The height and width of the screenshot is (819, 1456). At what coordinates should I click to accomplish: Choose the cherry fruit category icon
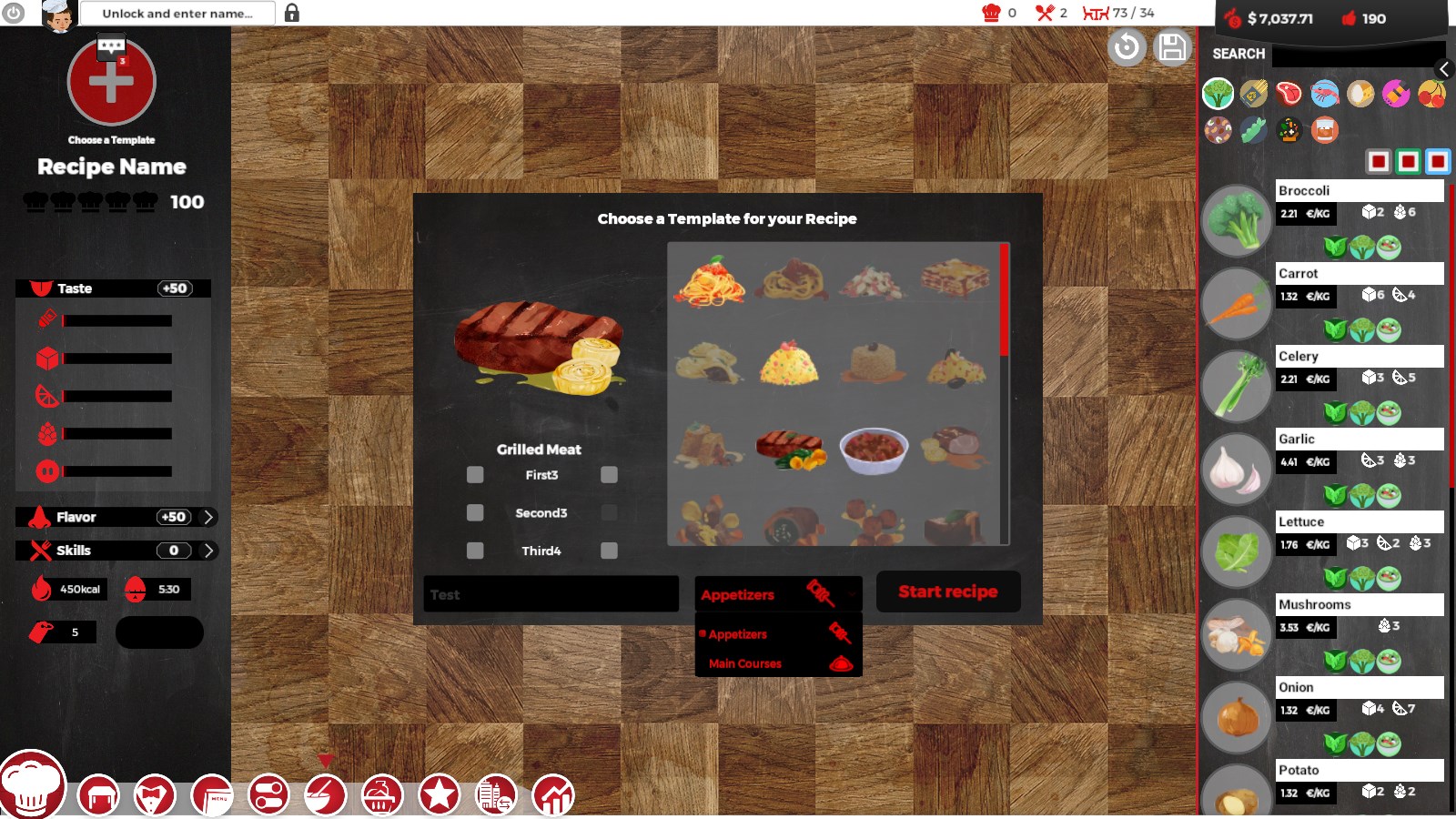pos(1431,94)
